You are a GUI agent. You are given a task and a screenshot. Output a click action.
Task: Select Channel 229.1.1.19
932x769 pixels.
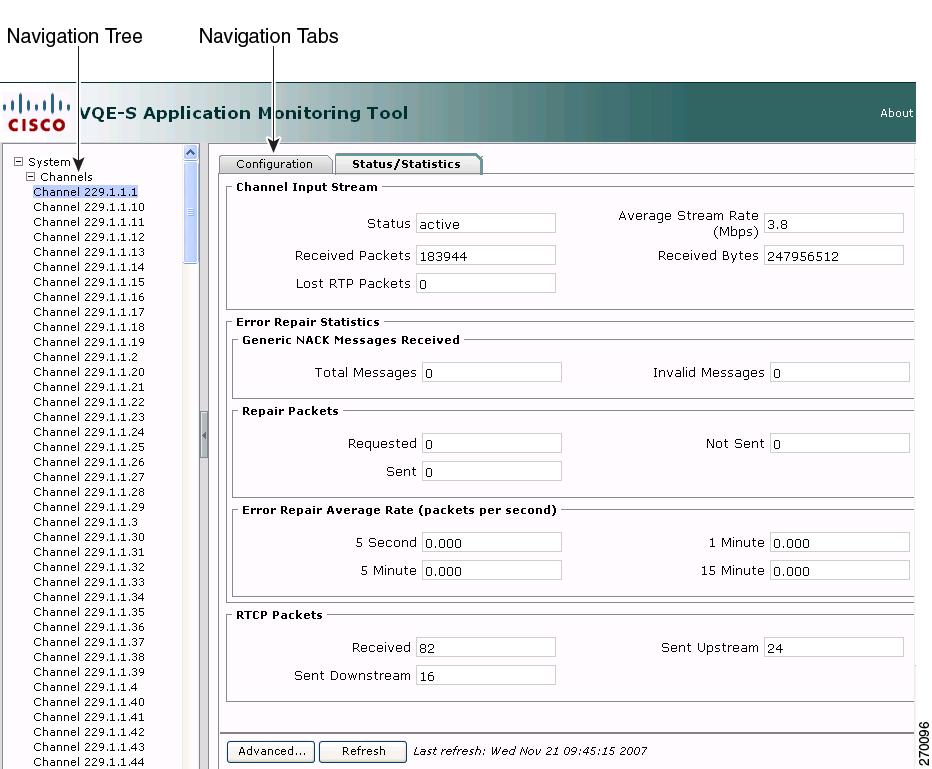pos(89,342)
